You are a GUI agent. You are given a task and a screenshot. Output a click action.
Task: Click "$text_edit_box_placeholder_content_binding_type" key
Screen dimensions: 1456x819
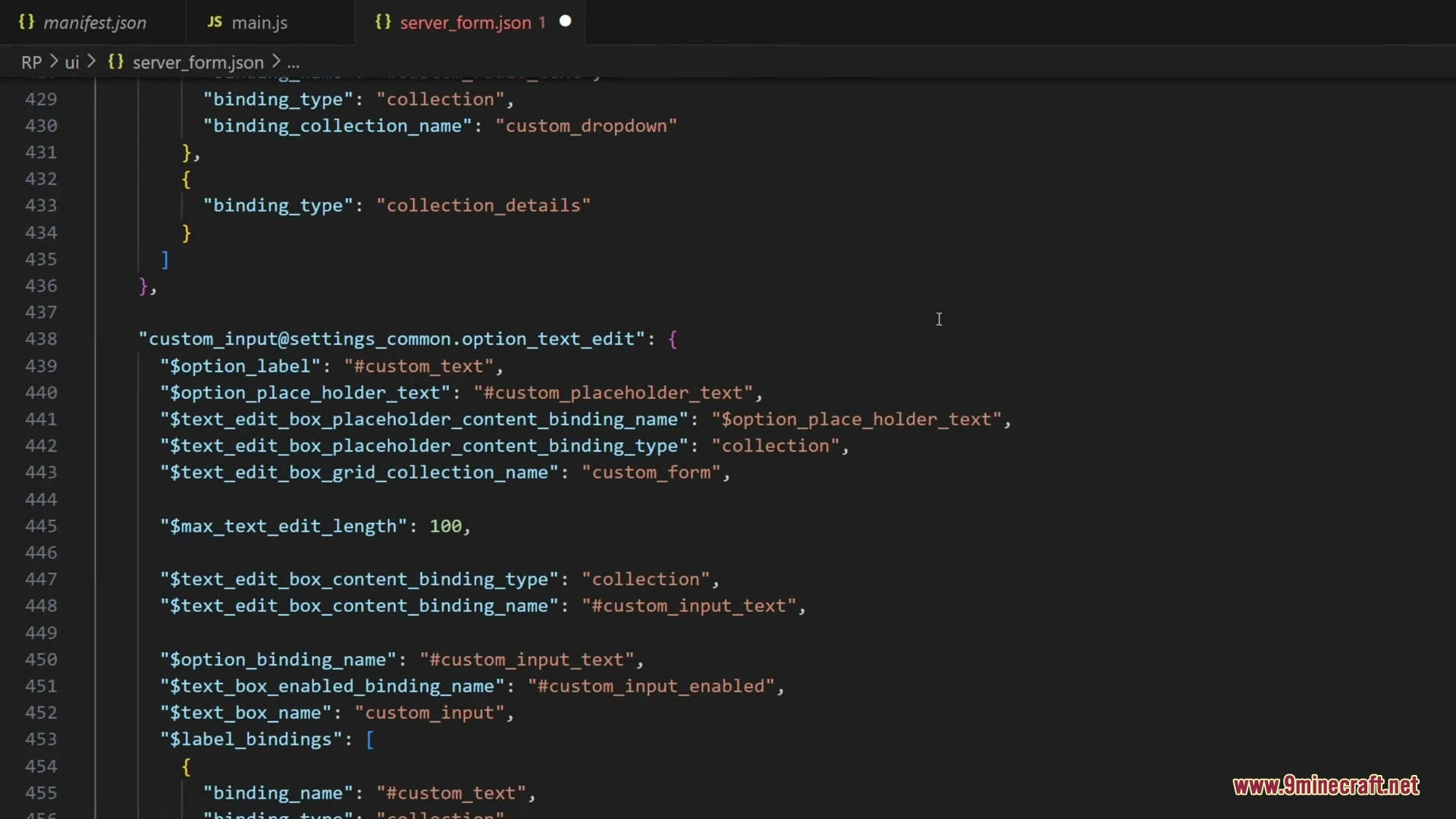click(424, 446)
